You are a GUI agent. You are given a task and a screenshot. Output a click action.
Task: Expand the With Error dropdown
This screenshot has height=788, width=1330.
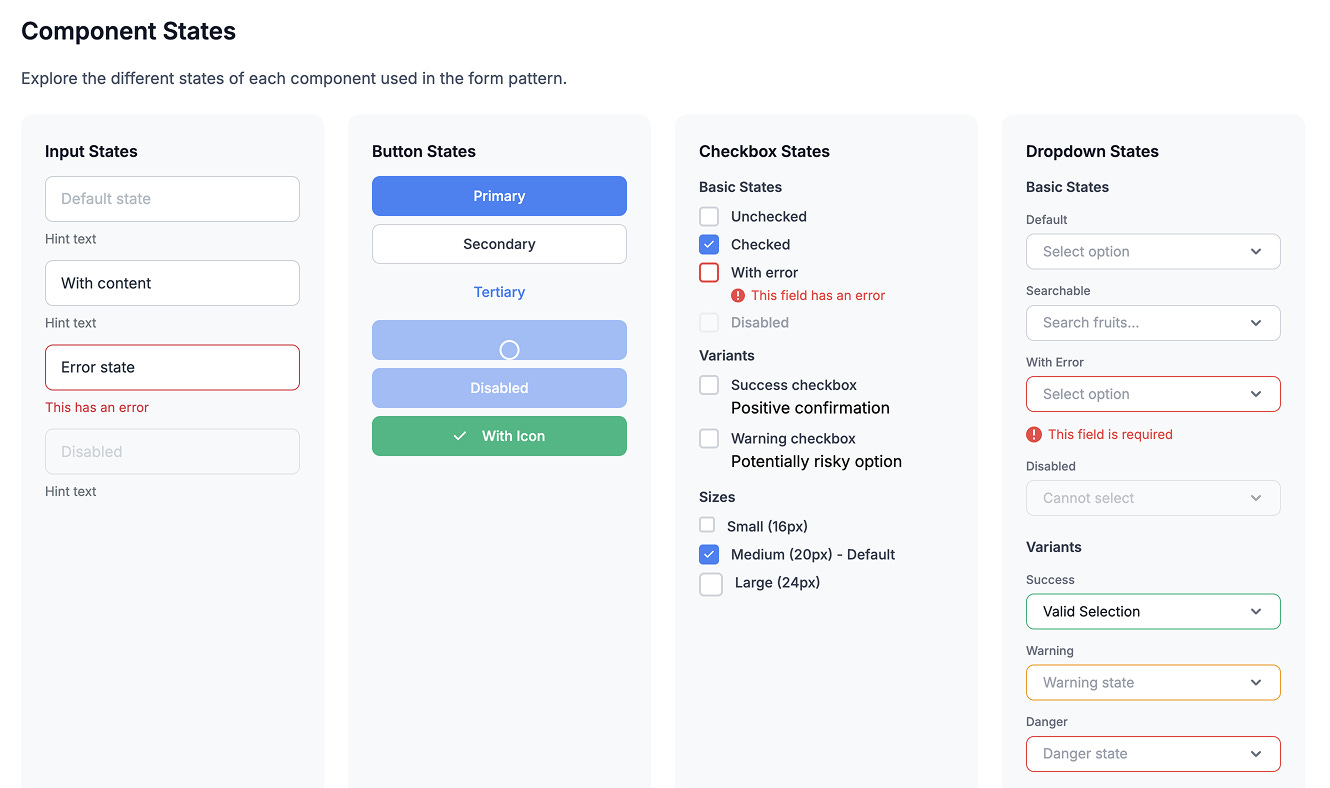(x=1152, y=394)
